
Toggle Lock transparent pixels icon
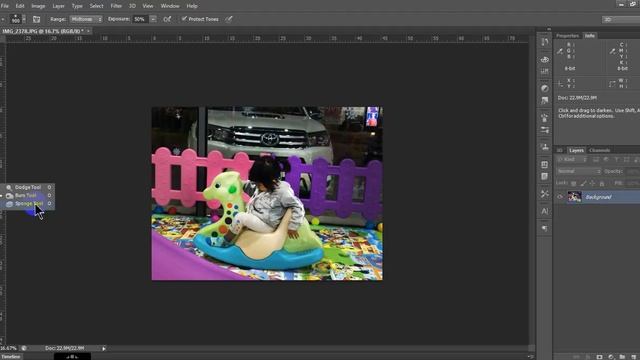coord(573,184)
